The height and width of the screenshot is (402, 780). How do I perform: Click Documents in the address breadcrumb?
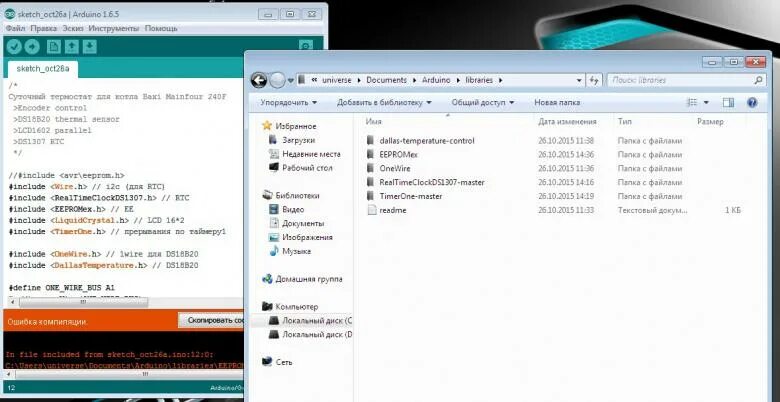387,80
